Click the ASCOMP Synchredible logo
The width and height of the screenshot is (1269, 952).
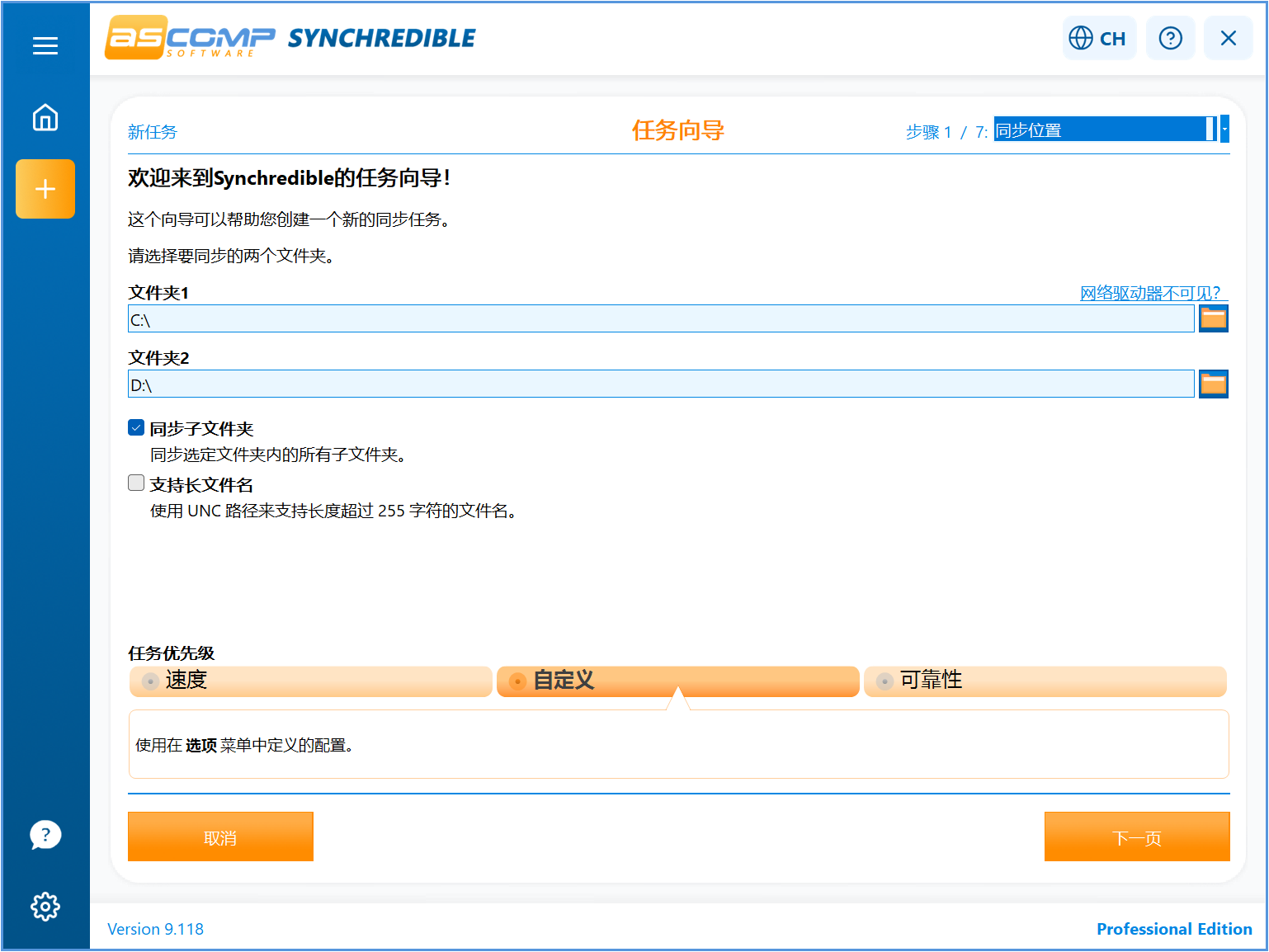coord(290,38)
